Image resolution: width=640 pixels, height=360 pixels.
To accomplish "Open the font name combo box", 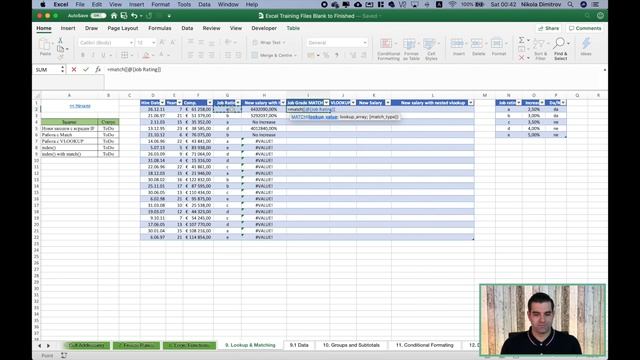I will 106,42.
